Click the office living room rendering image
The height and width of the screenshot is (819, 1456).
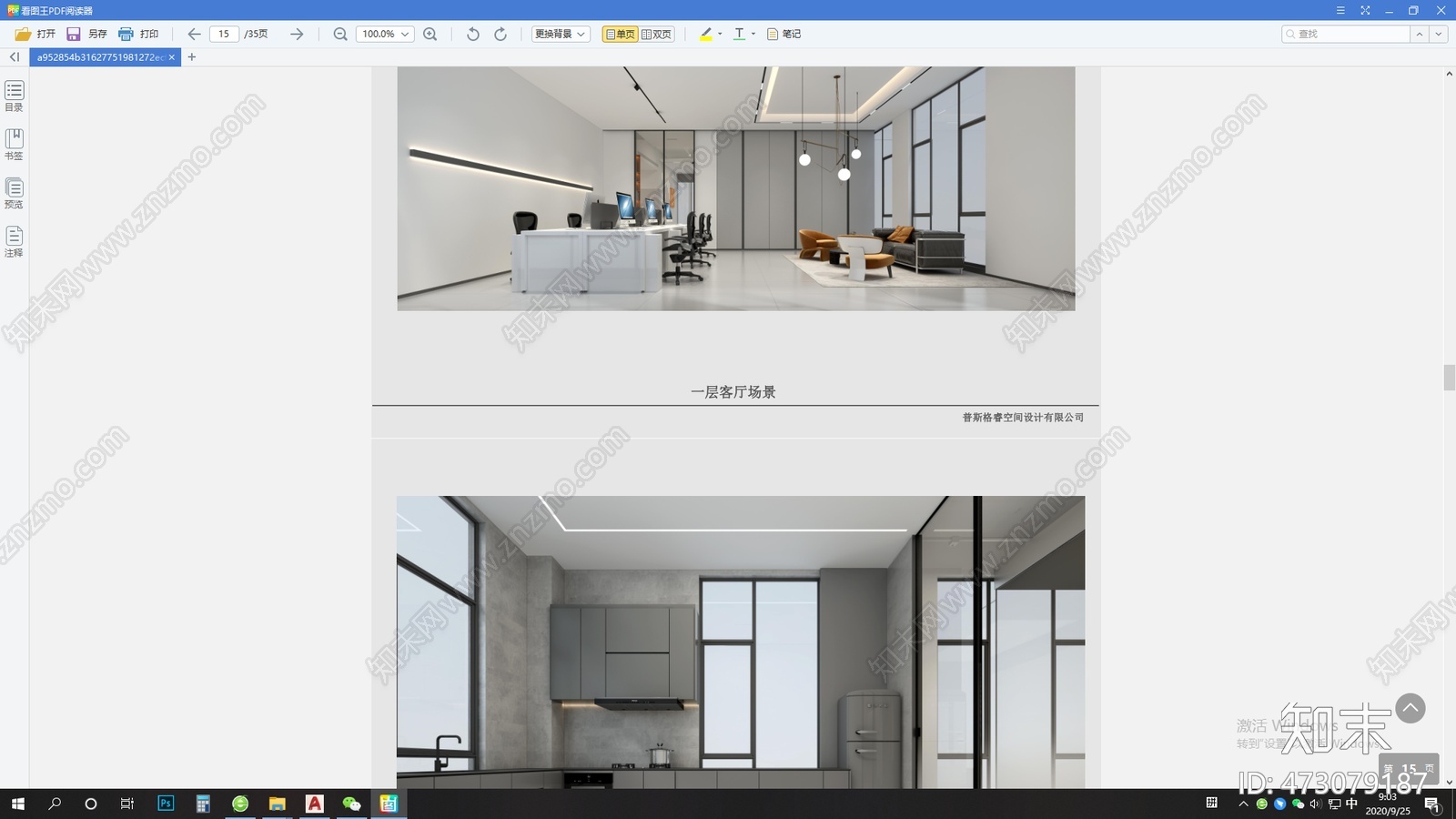736,188
